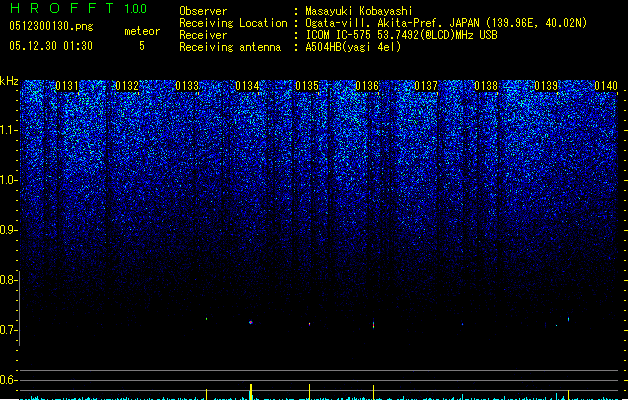The image size is (629, 400).
Task: Click the meteor count label
Action: pyautogui.click(x=142, y=31)
